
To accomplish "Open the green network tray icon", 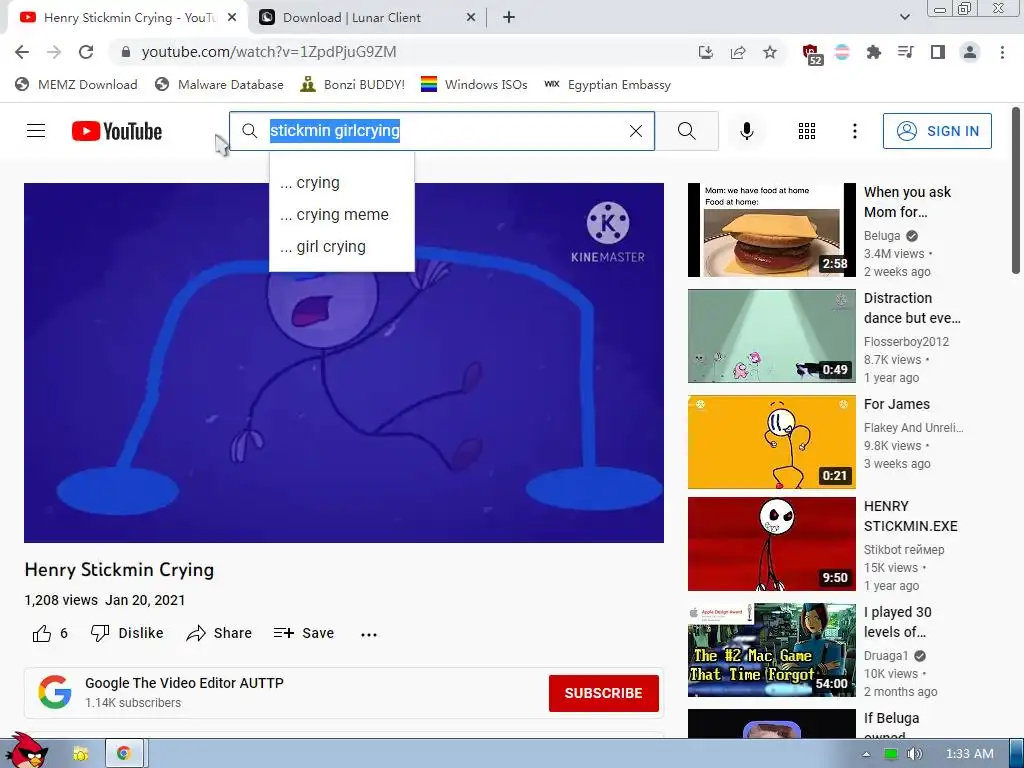I will [890, 754].
